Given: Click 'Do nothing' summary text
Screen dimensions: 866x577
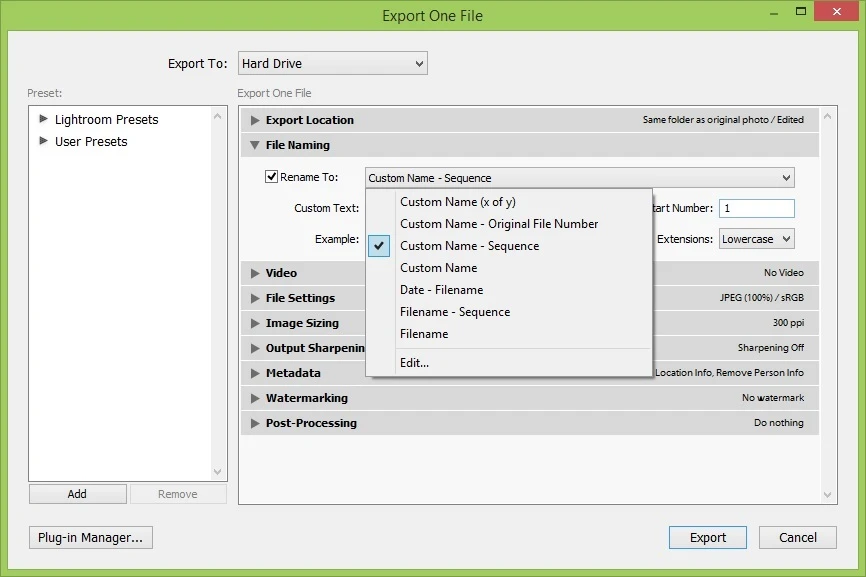Looking at the screenshot, I should point(779,422).
